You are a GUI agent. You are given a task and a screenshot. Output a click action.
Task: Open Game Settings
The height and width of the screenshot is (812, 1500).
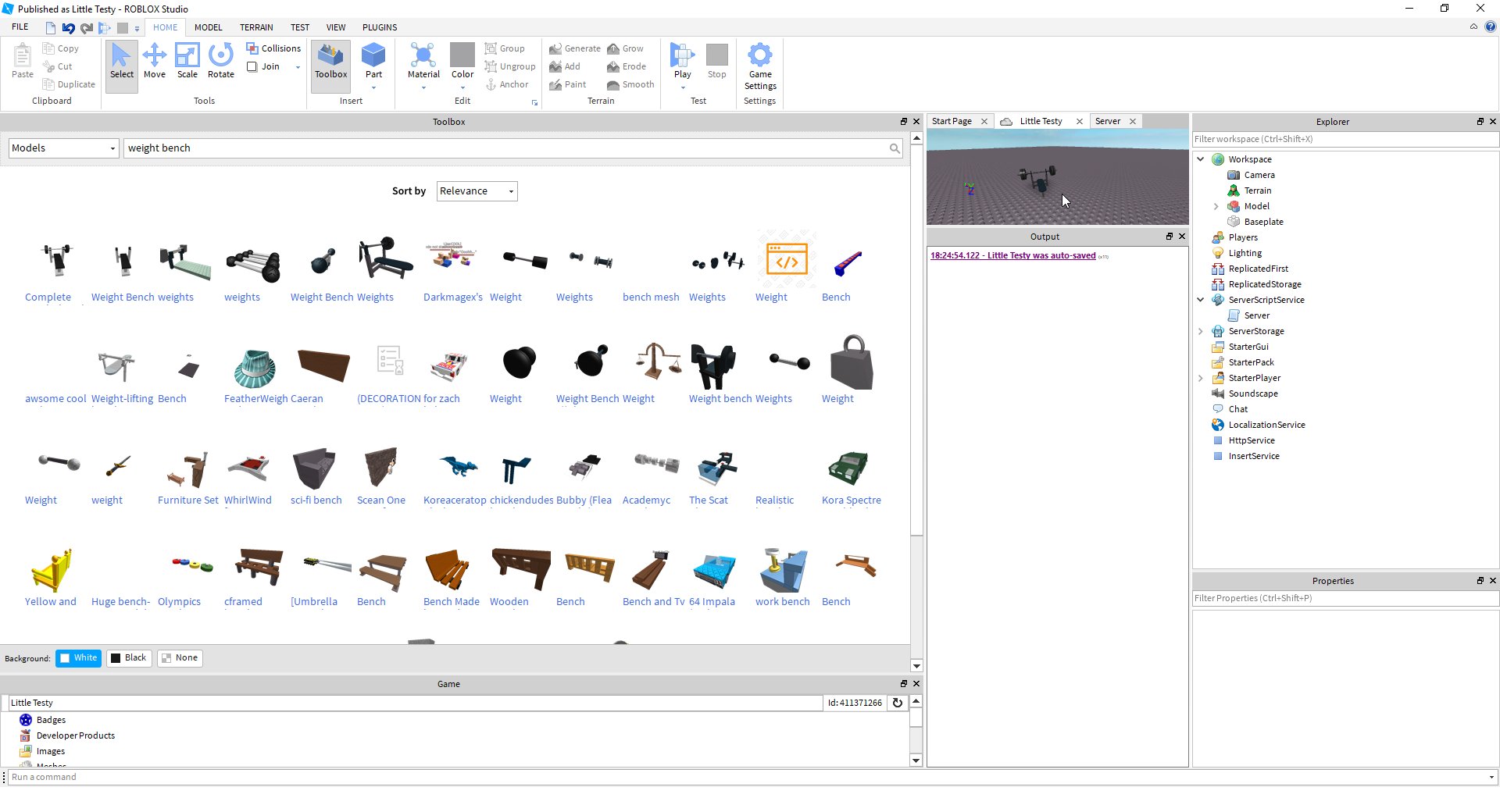[x=760, y=66]
